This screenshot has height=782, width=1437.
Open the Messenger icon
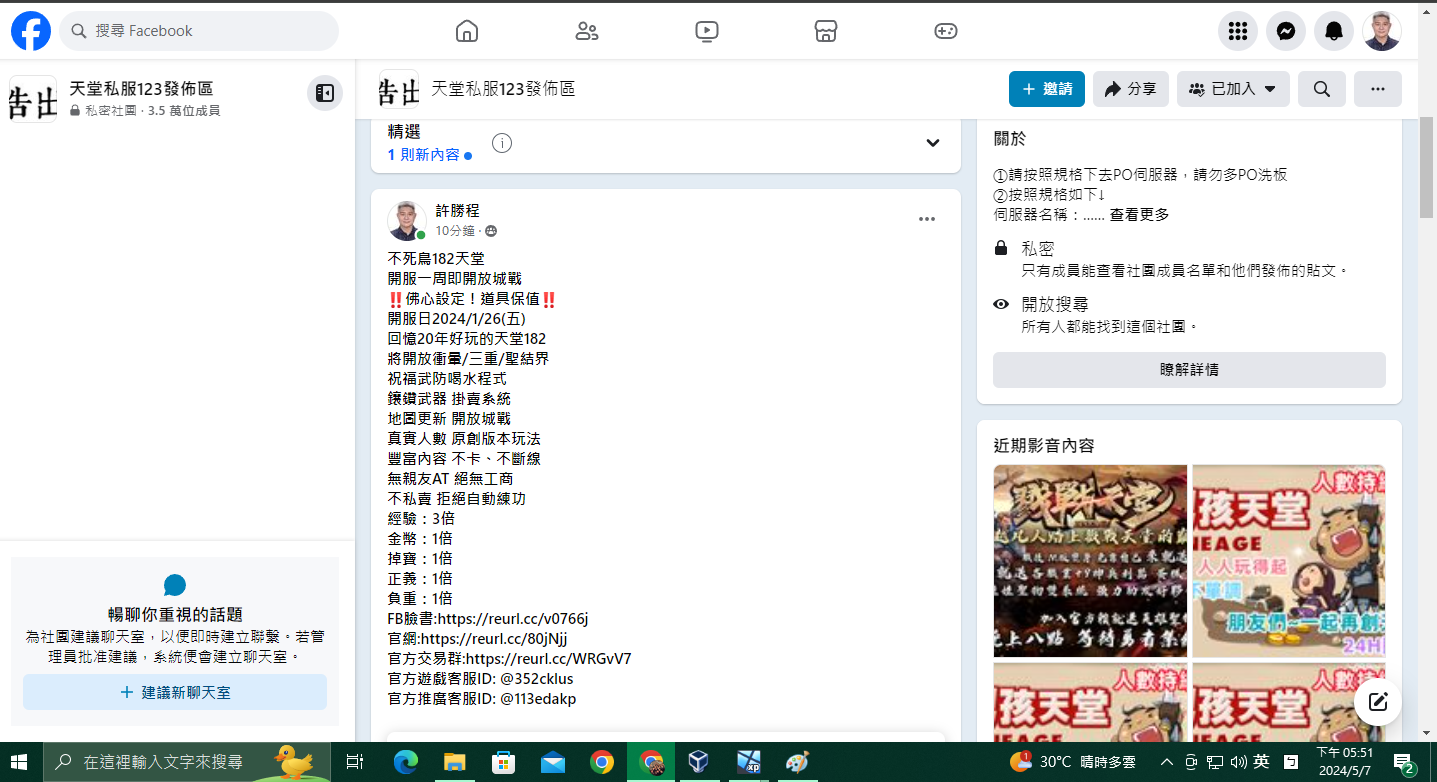tap(1286, 31)
